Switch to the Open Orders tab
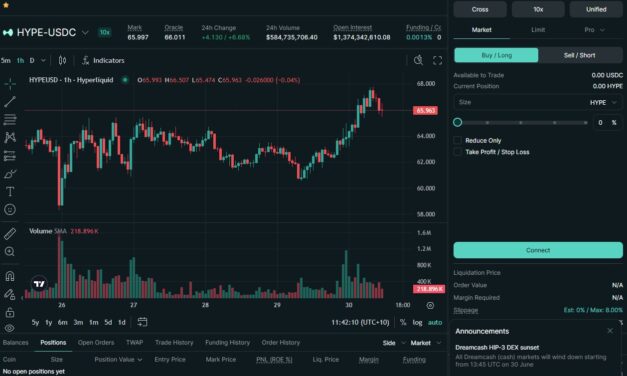This screenshot has width=627, height=376. [96, 342]
